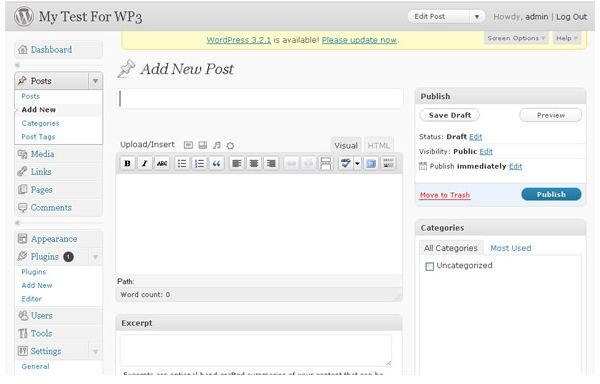Click the Add an Image upload icon
This screenshot has height=384, width=600.
tap(188, 145)
